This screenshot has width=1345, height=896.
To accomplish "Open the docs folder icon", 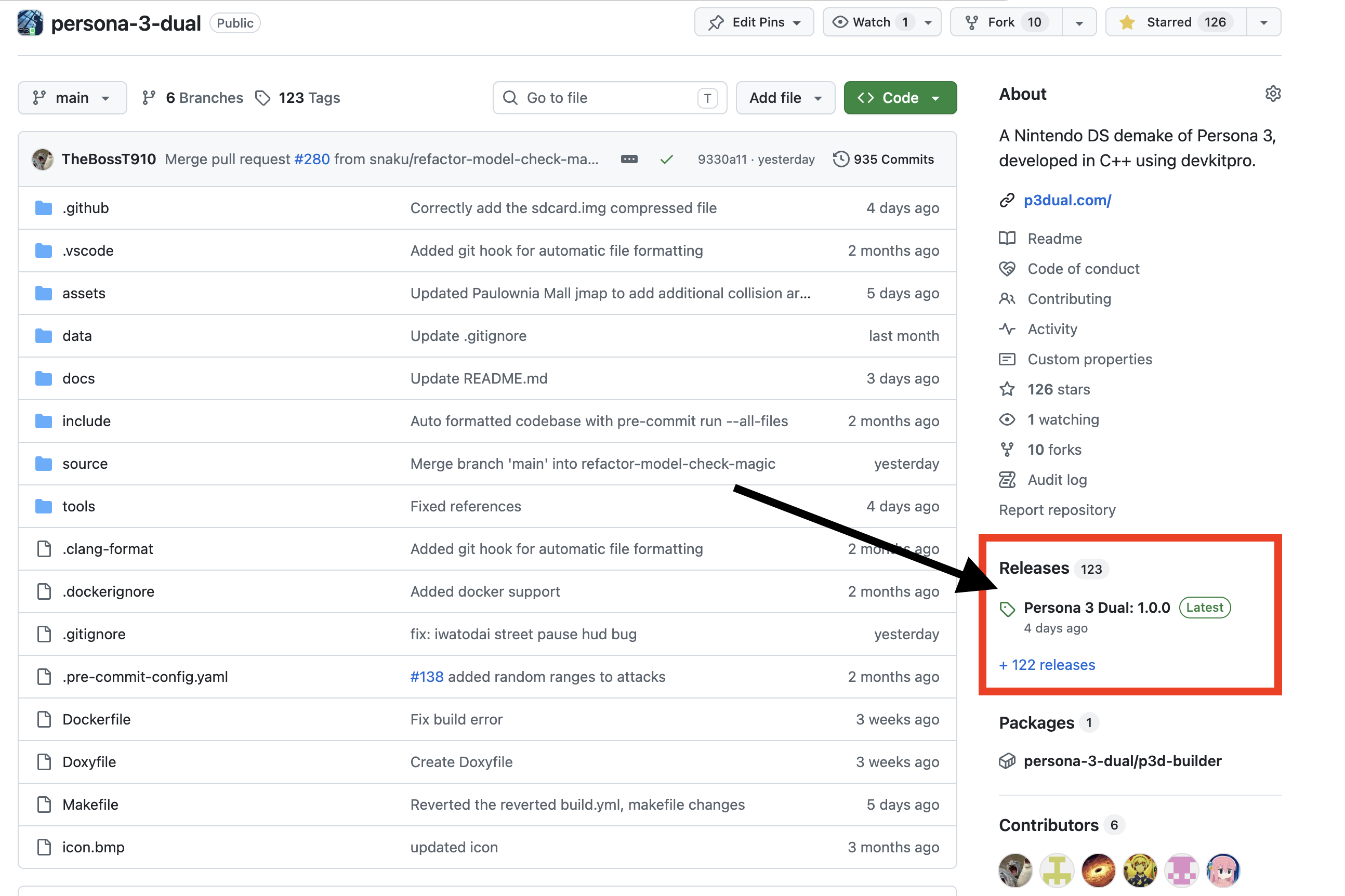I will pos(44,378).
